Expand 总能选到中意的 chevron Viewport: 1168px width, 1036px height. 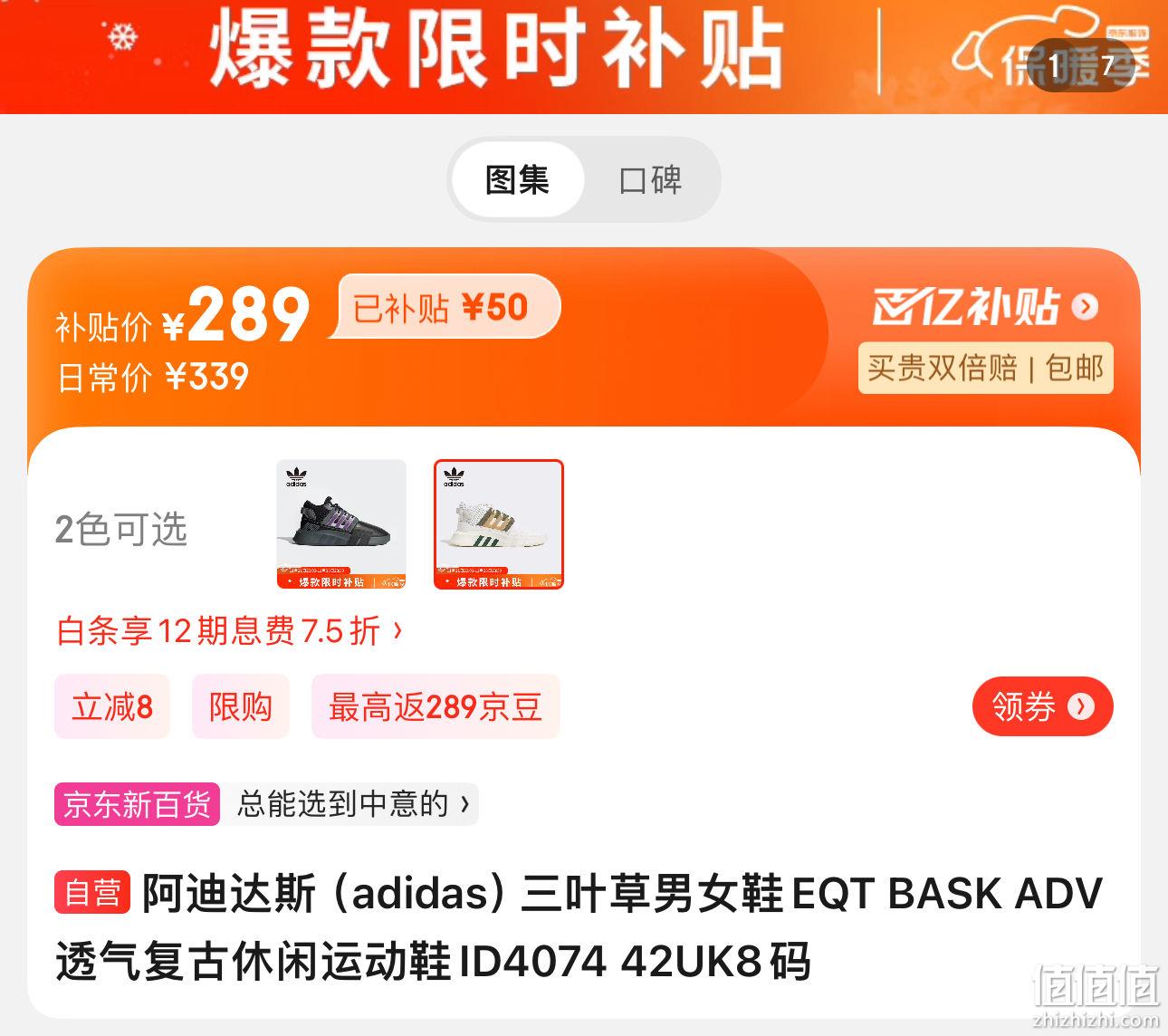[x=465, y=804]
